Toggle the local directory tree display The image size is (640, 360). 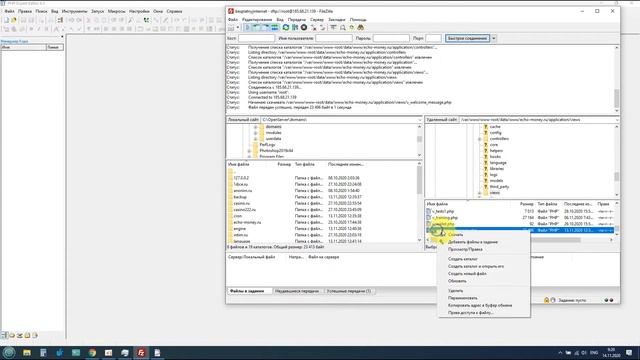(256, 28)
